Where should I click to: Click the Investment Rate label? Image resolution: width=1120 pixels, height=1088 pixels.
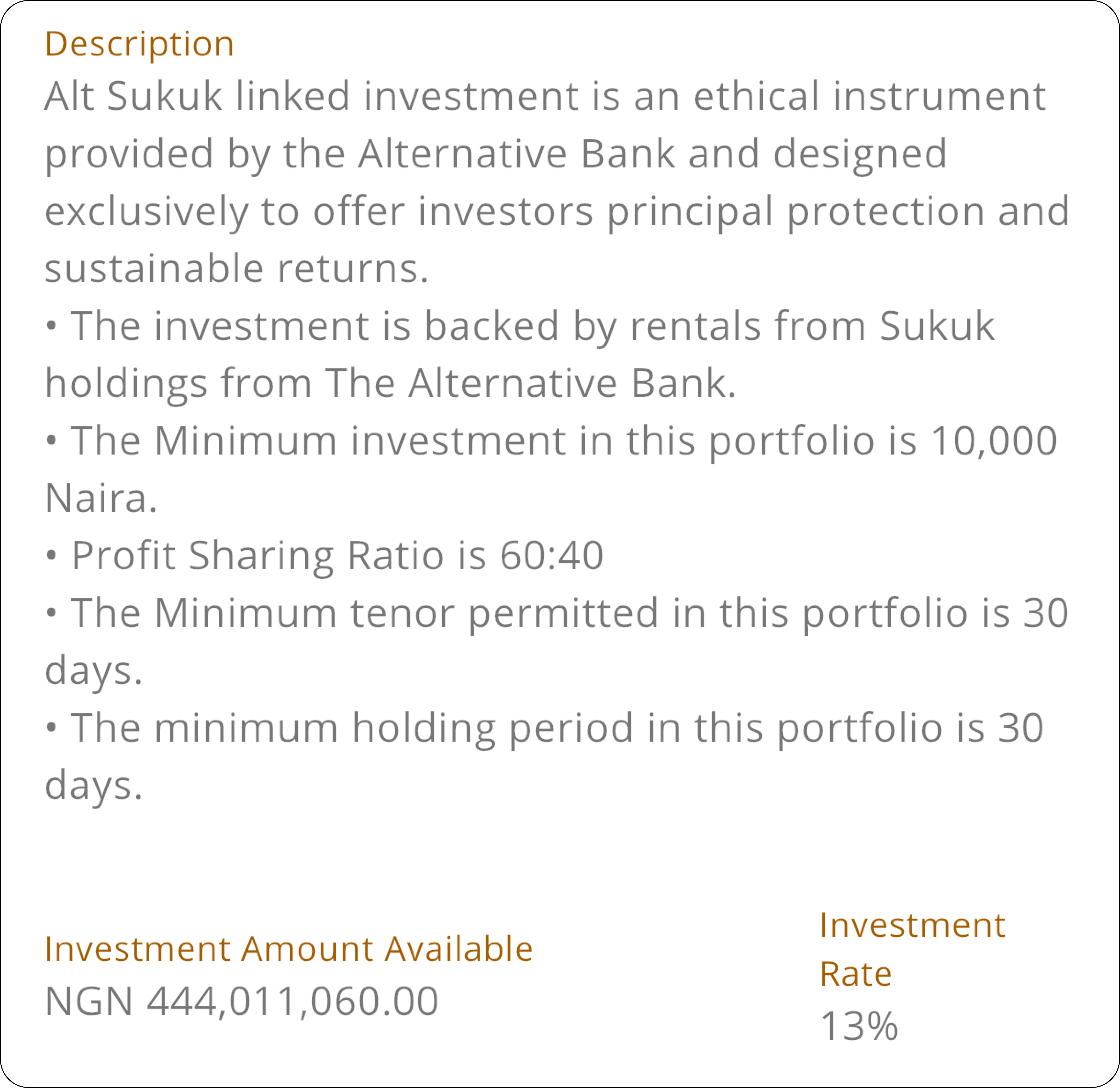[913, 950]
